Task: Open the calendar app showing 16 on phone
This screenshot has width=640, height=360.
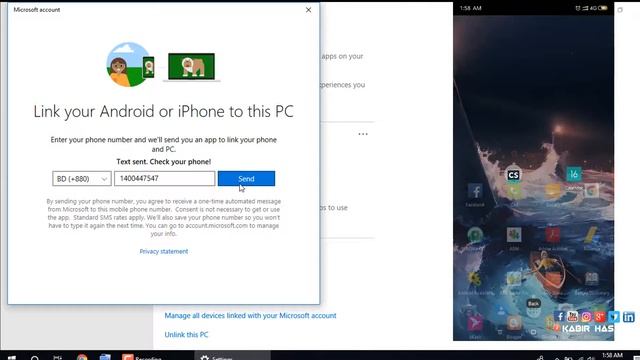Action: (x=573, y=174)
